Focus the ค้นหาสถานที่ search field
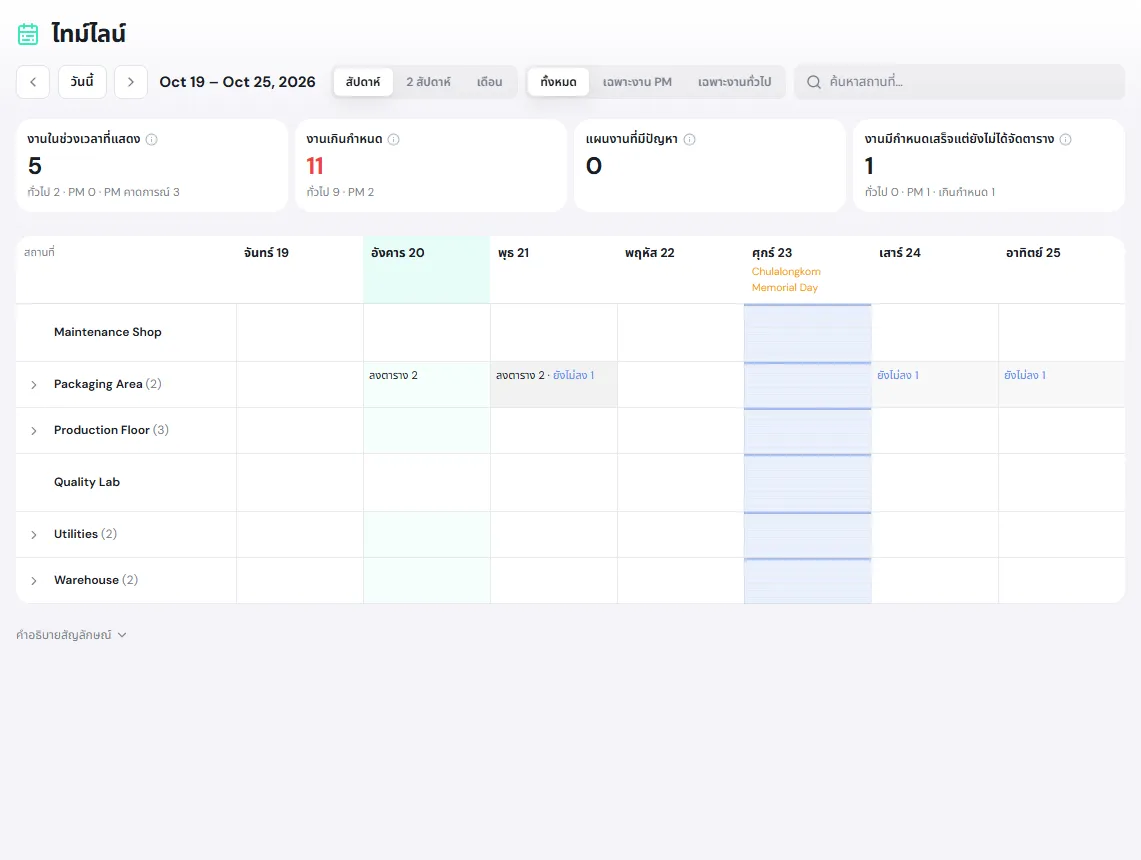Screen dimensions: 1141x860 click(960, 82)
